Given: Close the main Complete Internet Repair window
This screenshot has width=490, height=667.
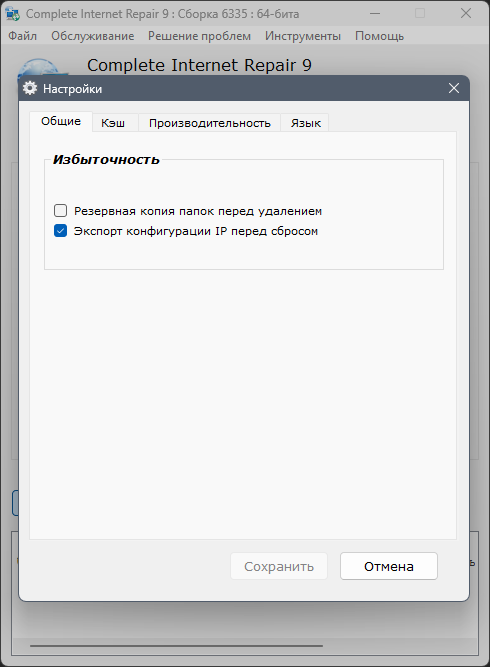Looking at the screenshot, I should click(x=466, y=14).
